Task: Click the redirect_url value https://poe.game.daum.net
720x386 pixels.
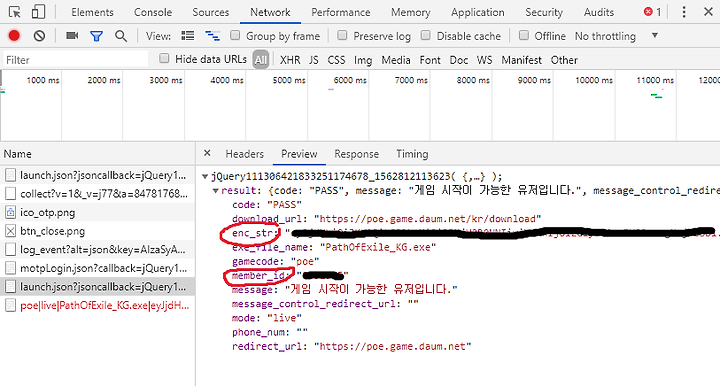Action: (393, 347)
